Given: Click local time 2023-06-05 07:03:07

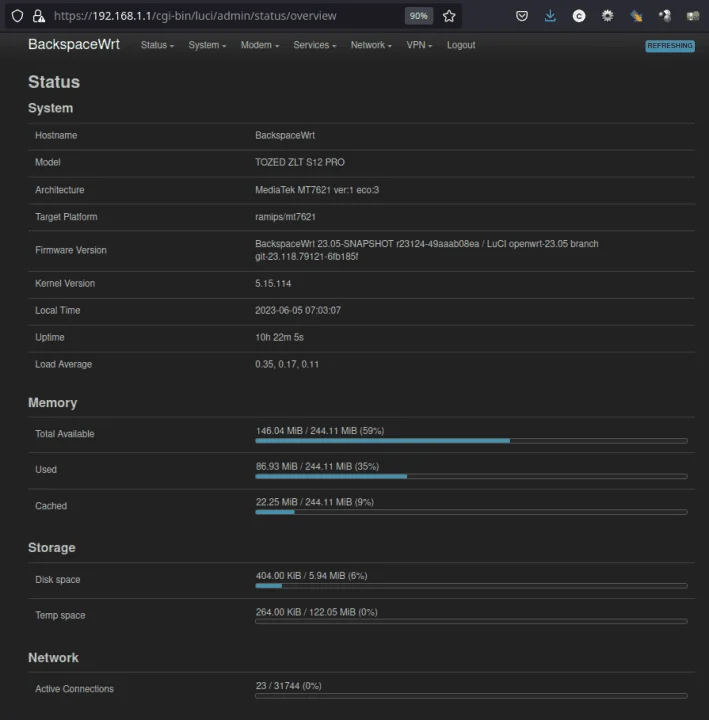Looking at the screenshot, I should tap(298, 310).
